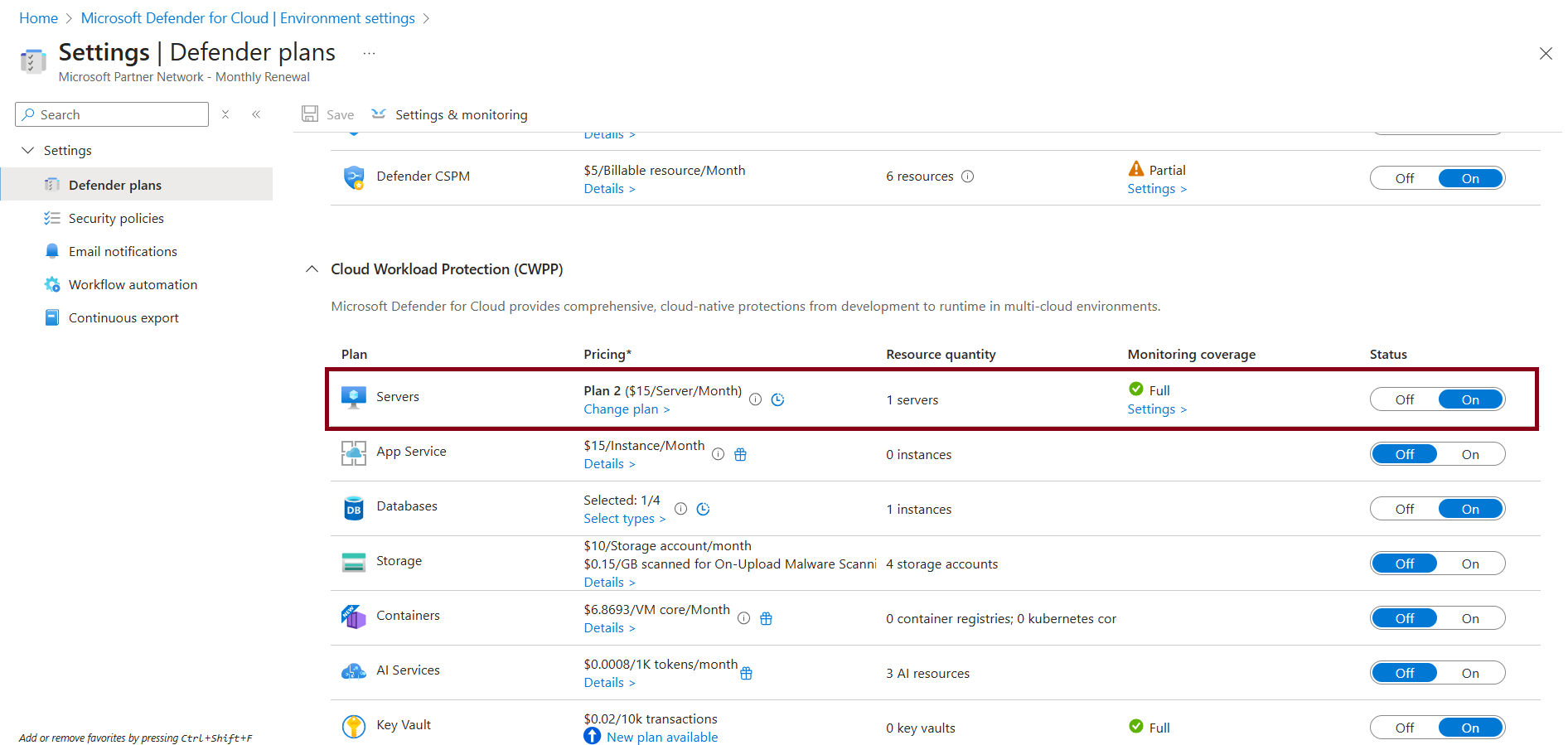The height and width of the screenshot is (745, 1568).
Task: Turn off the Defender CSPM plan
Action: [x=1405, y=178]
